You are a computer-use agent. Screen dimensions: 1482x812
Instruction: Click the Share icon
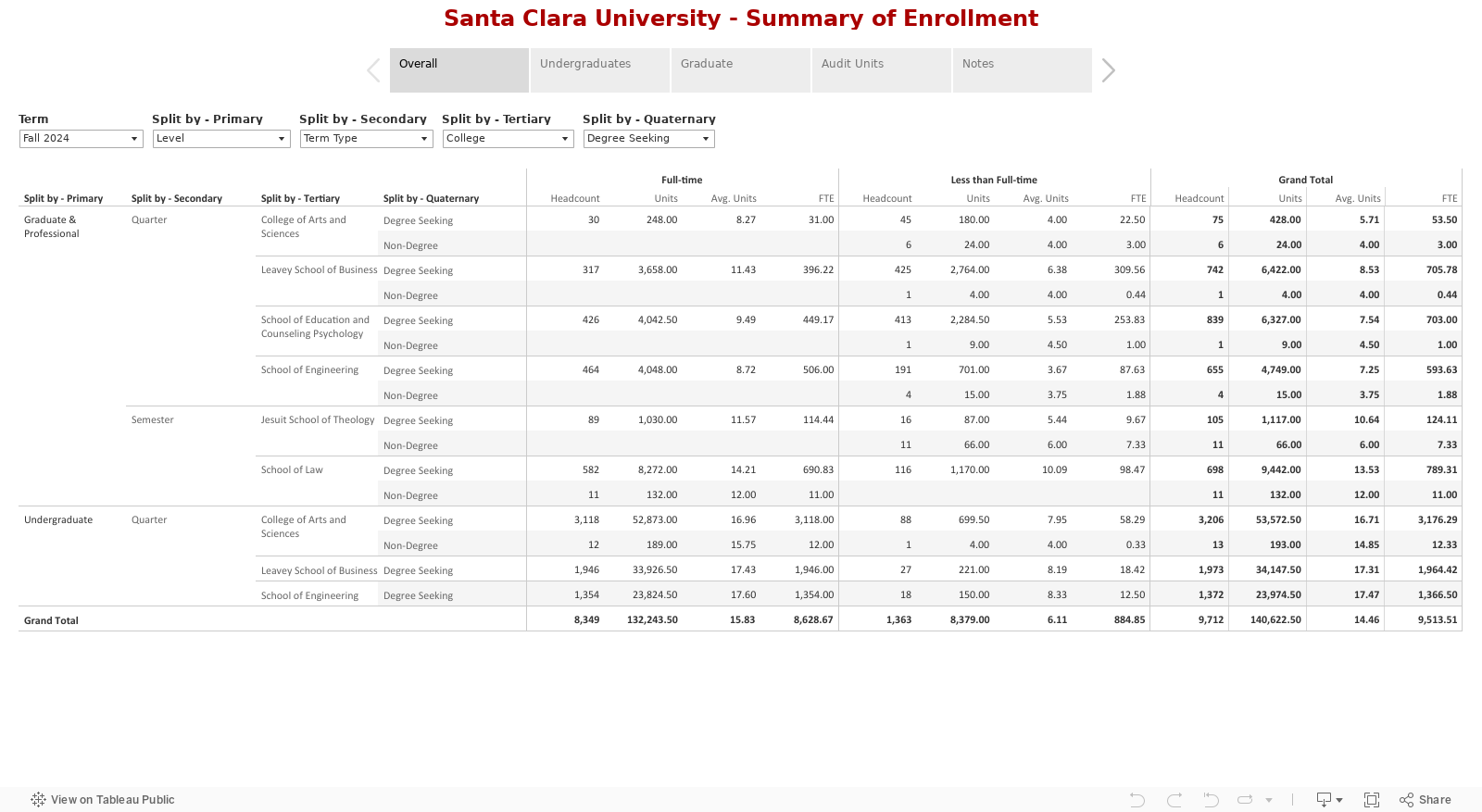pos(1406,800)
